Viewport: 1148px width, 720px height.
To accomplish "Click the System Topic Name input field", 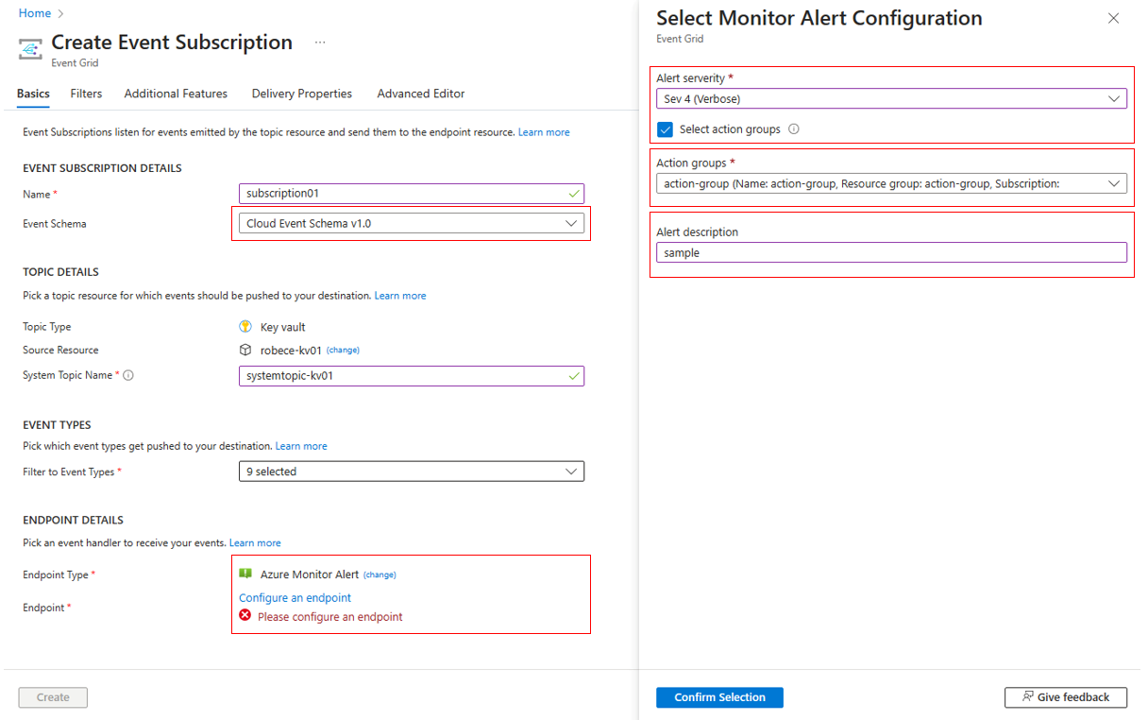I will [411, 376].
